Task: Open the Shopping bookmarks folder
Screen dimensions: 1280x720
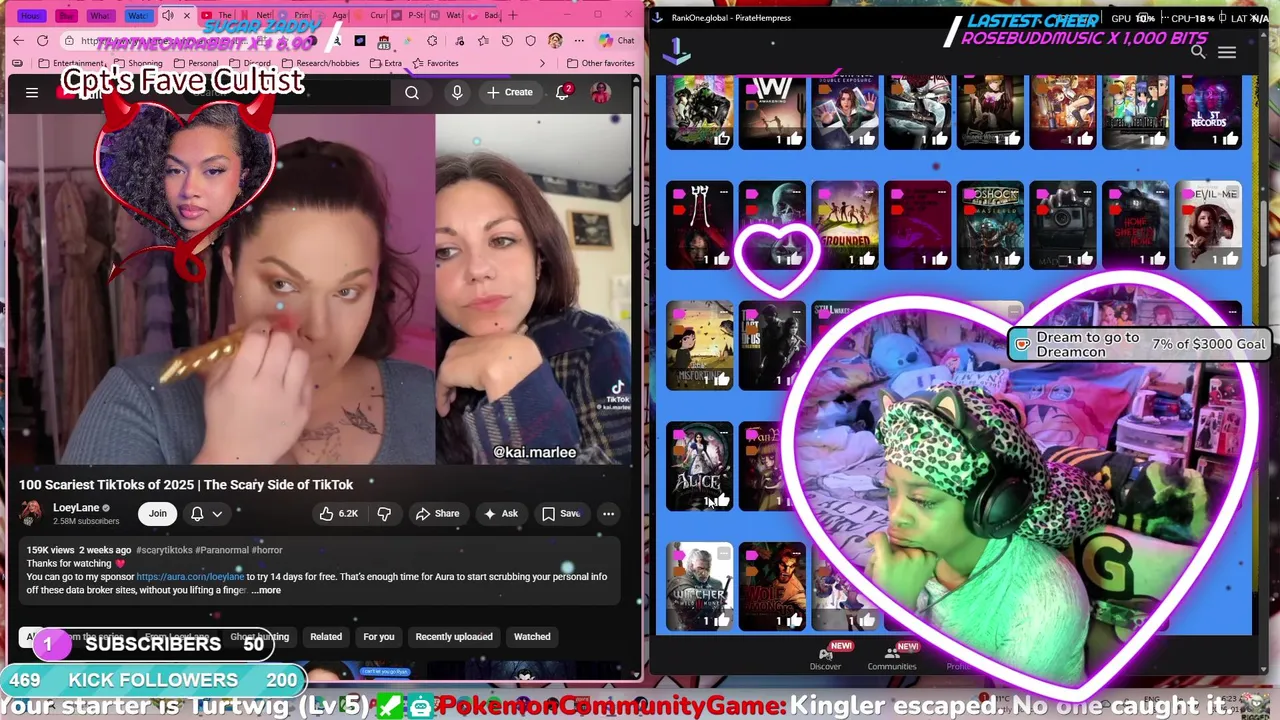Action: pyautogui.click(x=137, y=63)
